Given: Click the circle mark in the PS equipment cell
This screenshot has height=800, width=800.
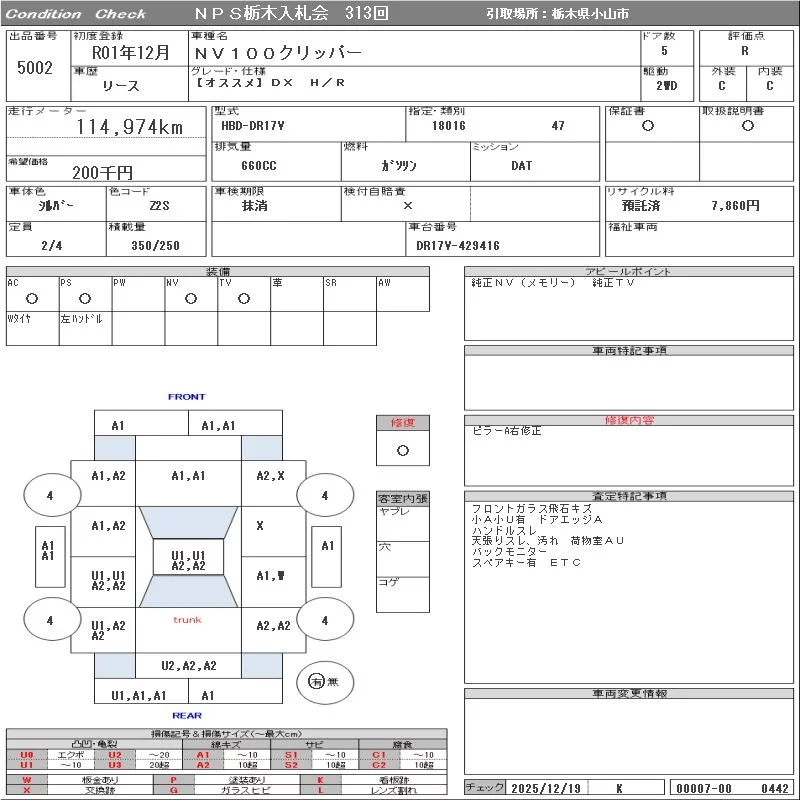Looking at the screenshot, I should (x=85, y=299).
